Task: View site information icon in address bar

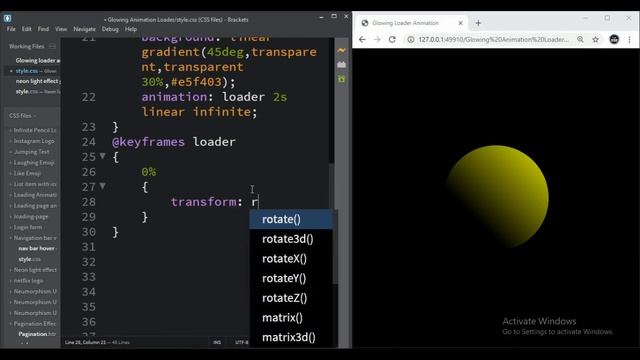Action: click(x=411, y=40)
